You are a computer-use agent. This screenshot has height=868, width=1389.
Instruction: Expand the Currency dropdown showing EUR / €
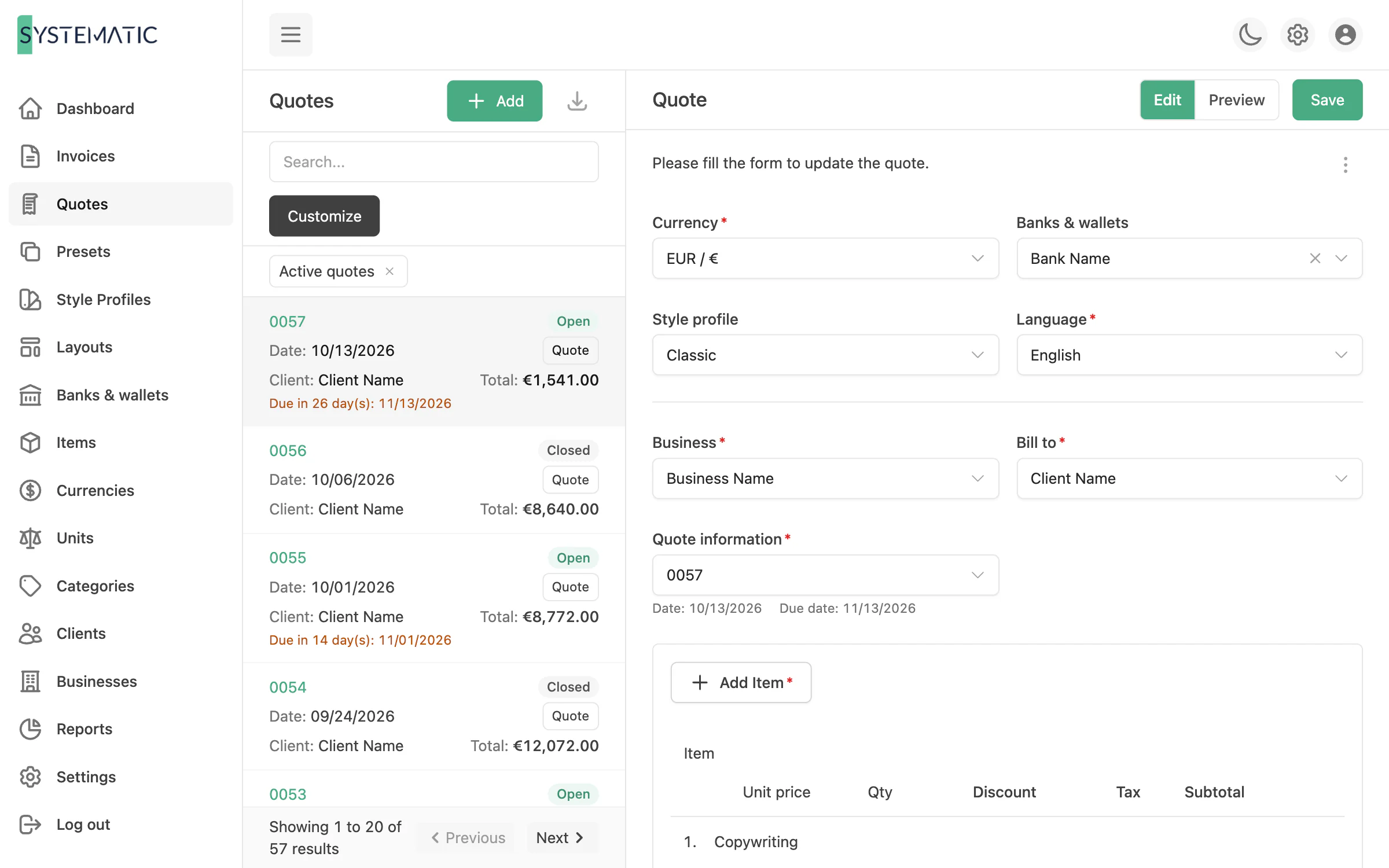[825, 258]
